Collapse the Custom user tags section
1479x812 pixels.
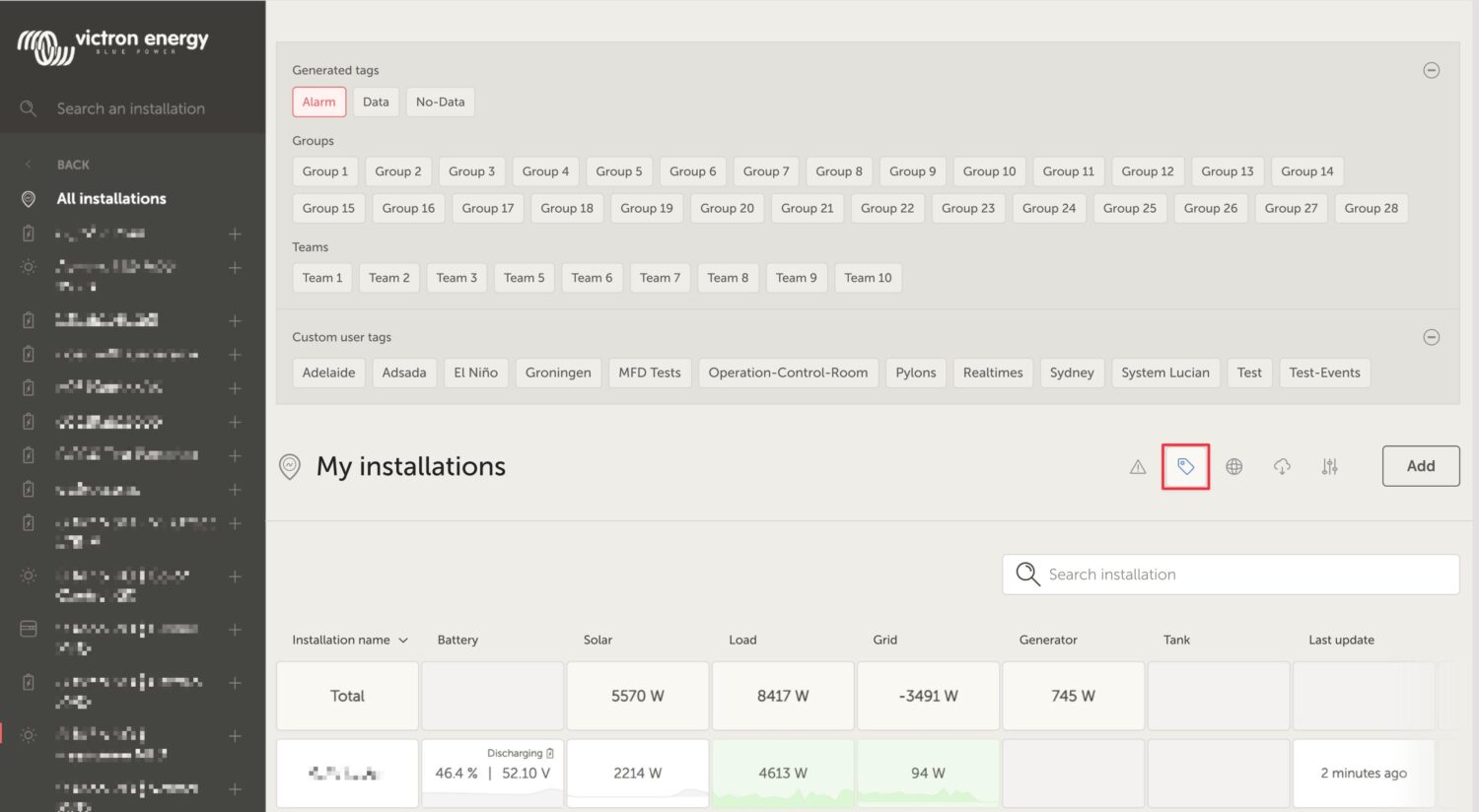(1431, 337)
